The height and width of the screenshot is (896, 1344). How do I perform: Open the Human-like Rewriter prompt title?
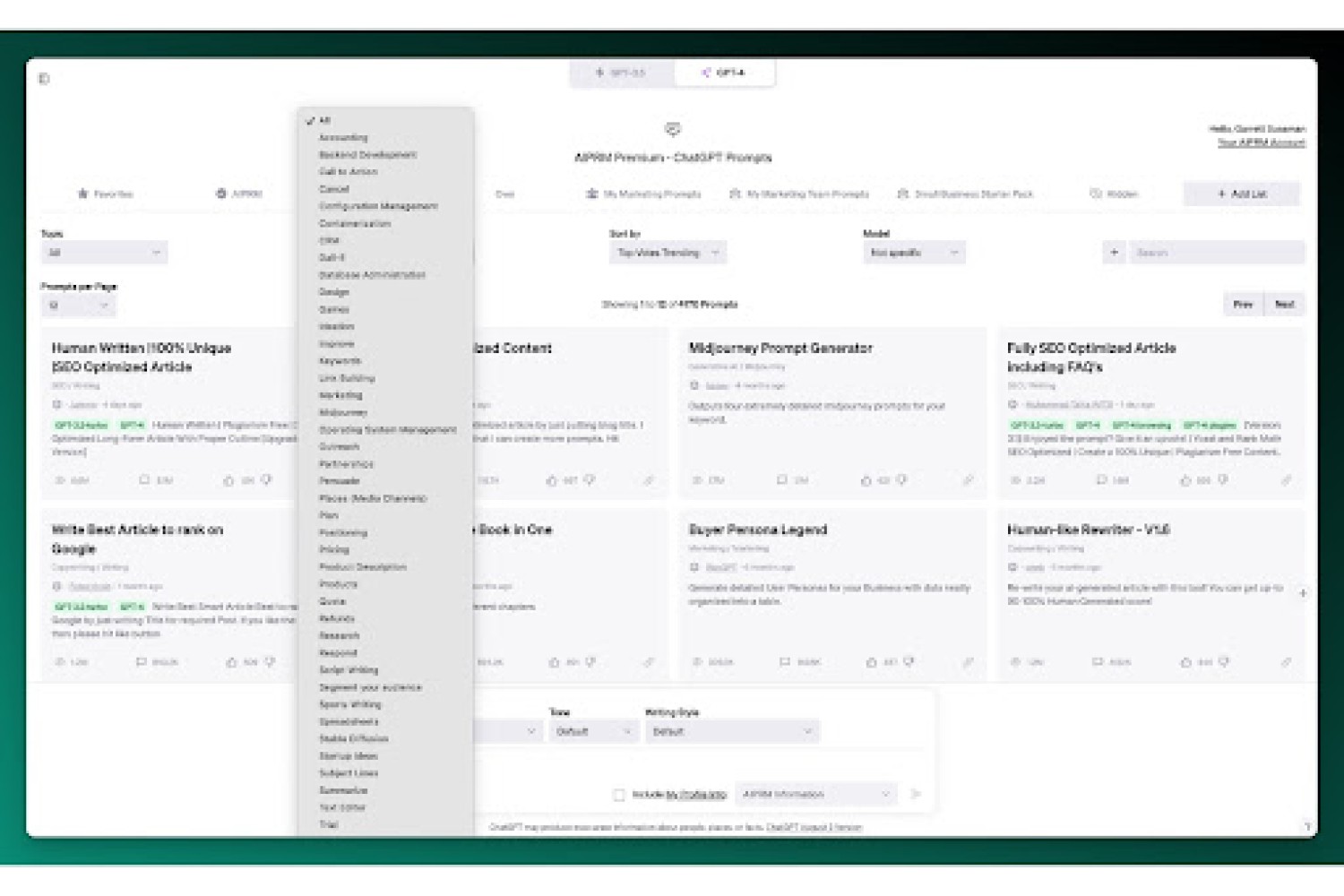1088,530
